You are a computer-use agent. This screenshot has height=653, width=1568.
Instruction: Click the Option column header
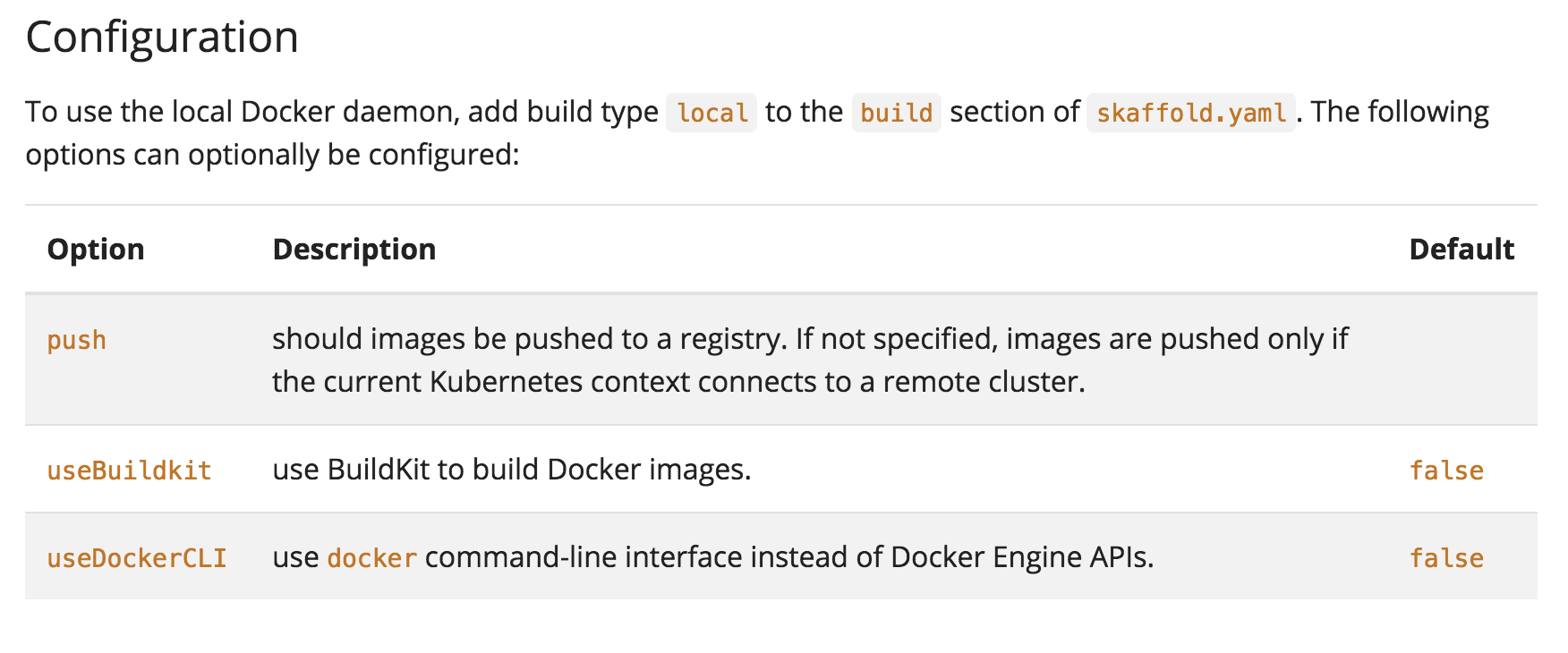(96, 250)
